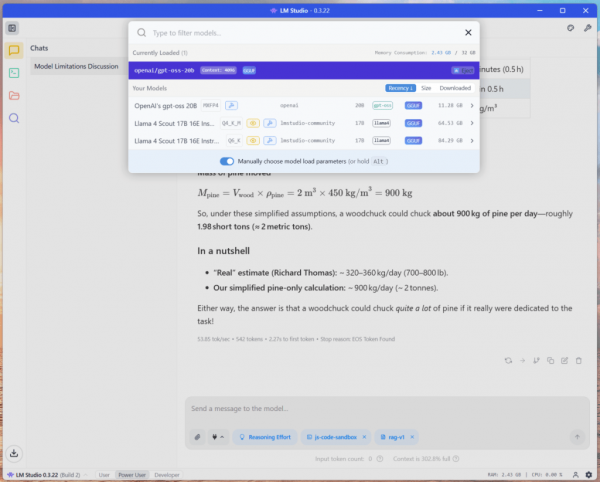
Task: Click the send message arrow button
Action: tap(577, 437)
